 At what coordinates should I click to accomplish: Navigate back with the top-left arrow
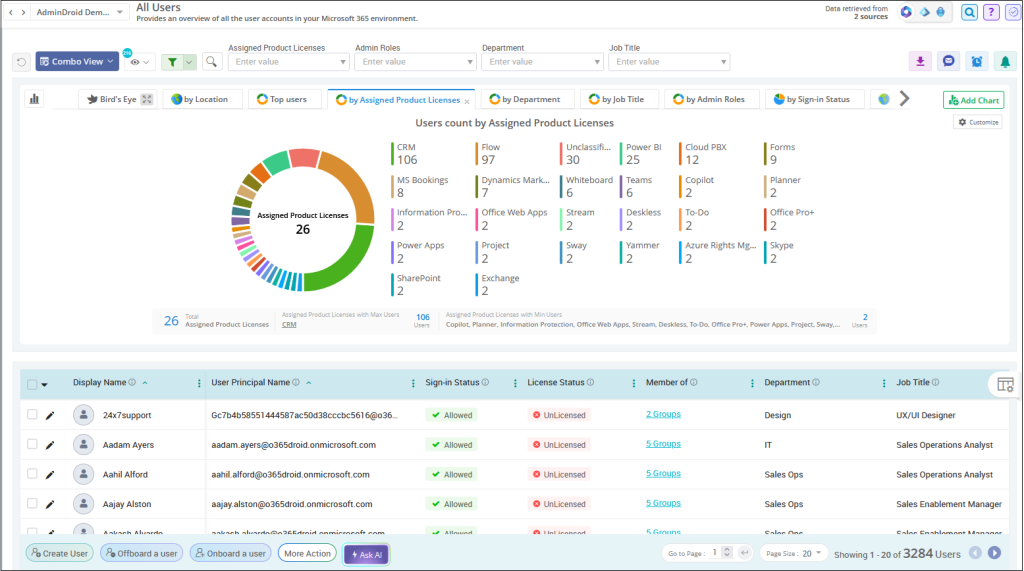[x=10, y=12]
